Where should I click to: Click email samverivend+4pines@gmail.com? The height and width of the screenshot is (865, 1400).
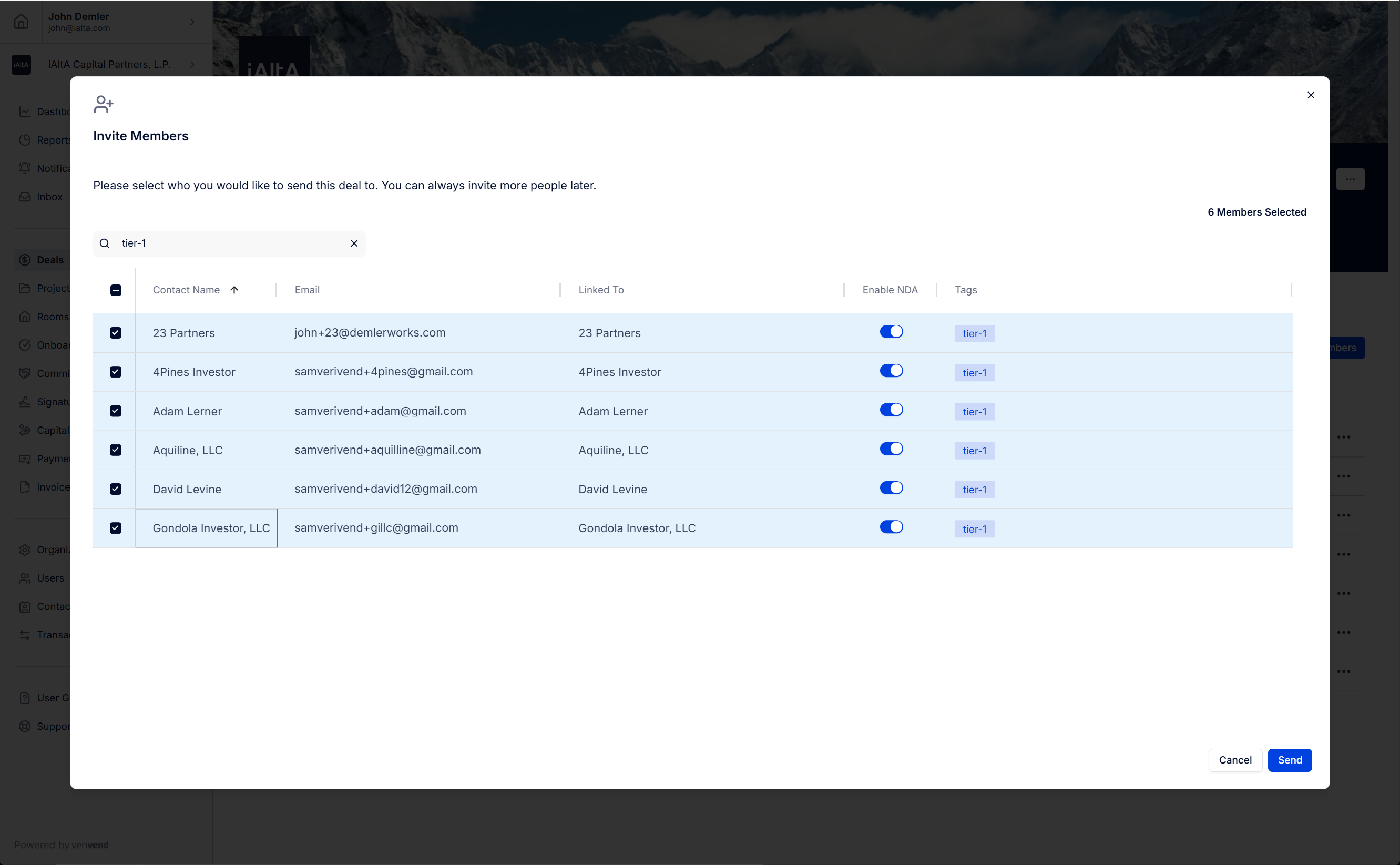[384, 372]
